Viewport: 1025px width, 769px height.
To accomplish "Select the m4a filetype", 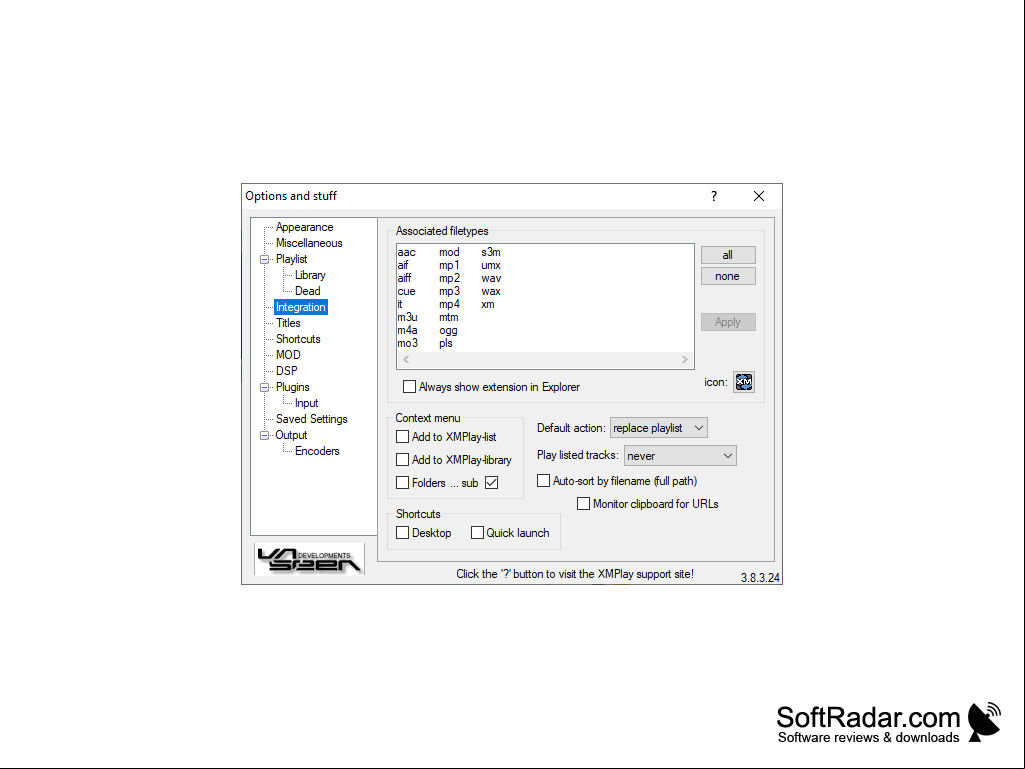I will click(x=407, y=330).
